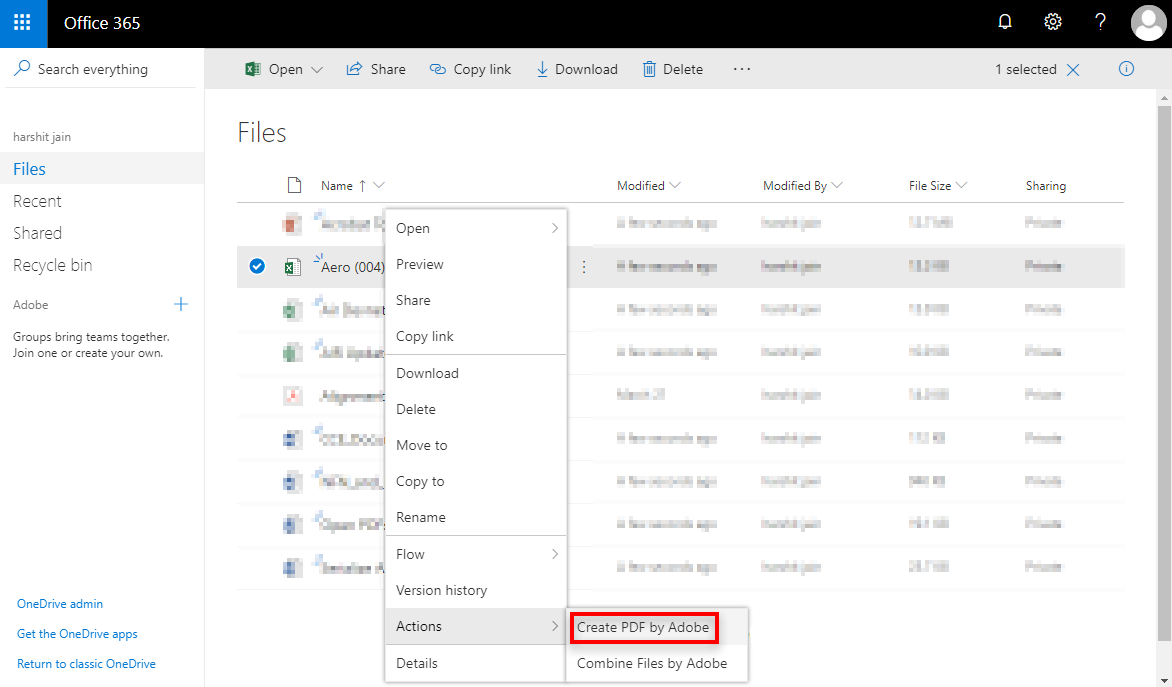This screenshot has width=1172, height=687.
Task: Open the notifications bell
Action: pos(1005,21)
